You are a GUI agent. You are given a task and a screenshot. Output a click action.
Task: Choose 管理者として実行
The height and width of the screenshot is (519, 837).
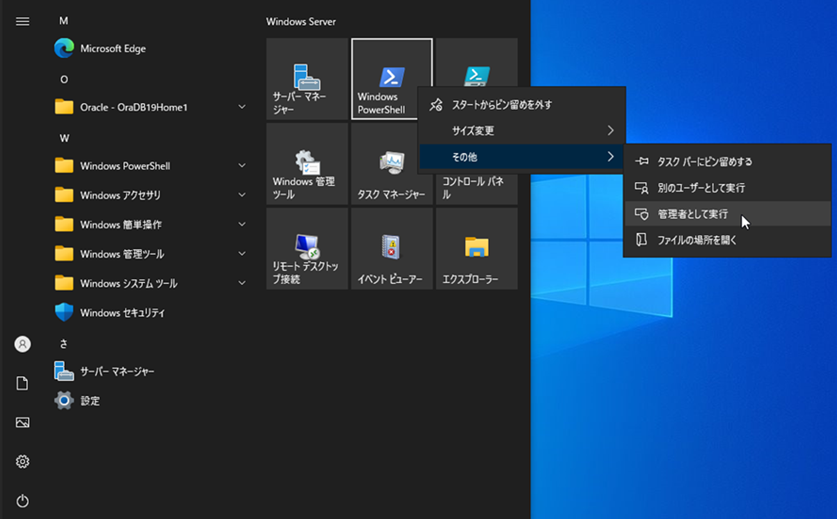(727, 214)
